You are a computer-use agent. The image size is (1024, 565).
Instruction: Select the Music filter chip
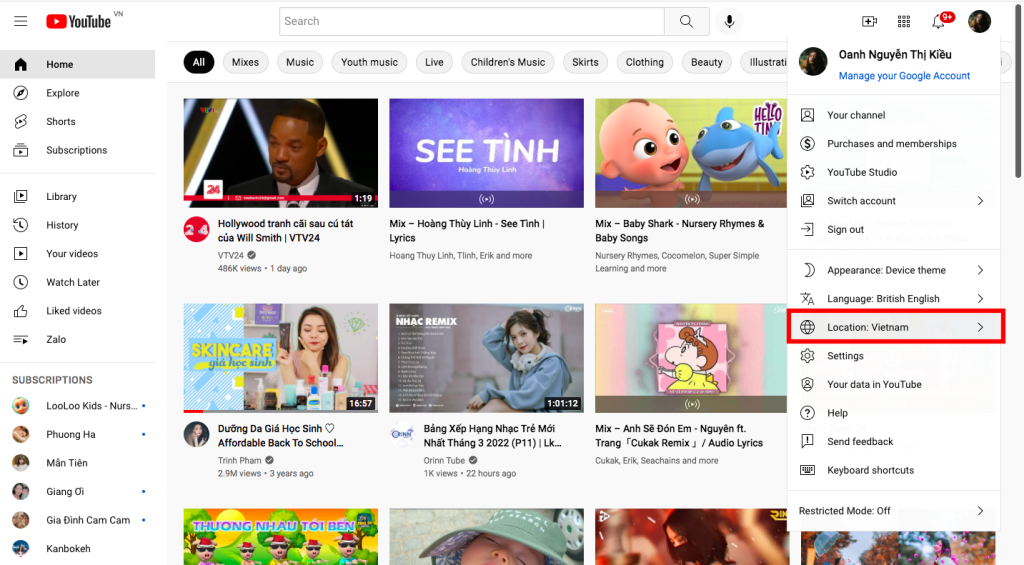300,62
